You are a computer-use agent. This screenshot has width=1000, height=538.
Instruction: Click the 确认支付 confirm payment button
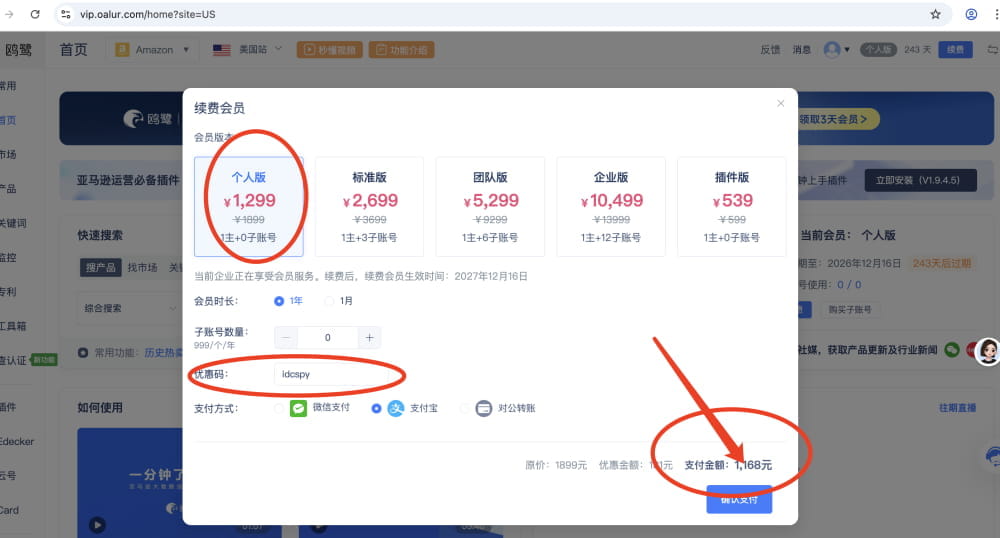click(x=739, y=498)
